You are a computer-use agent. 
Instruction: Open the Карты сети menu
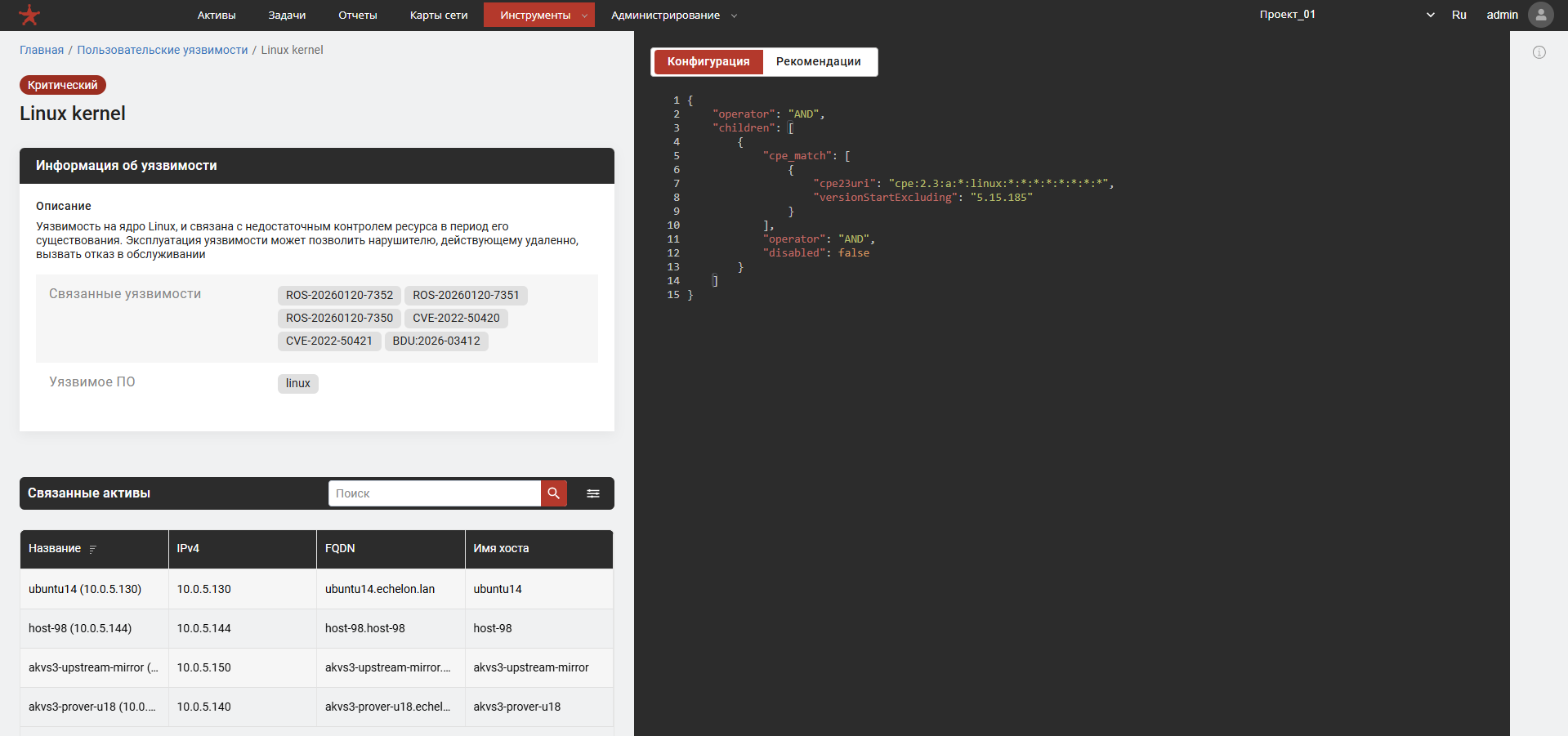439,15
